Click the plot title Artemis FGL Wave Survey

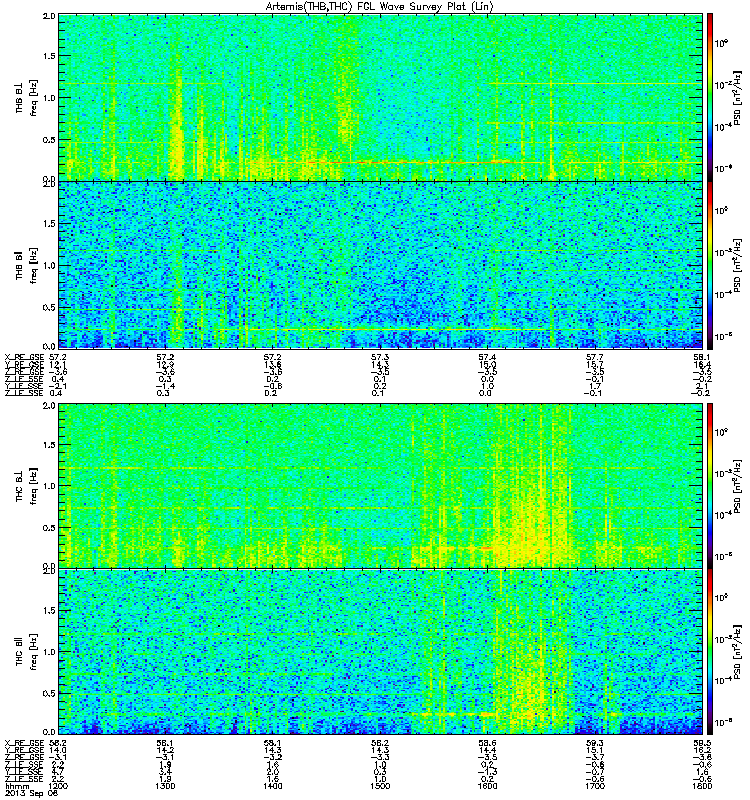(x=379, y=7)
